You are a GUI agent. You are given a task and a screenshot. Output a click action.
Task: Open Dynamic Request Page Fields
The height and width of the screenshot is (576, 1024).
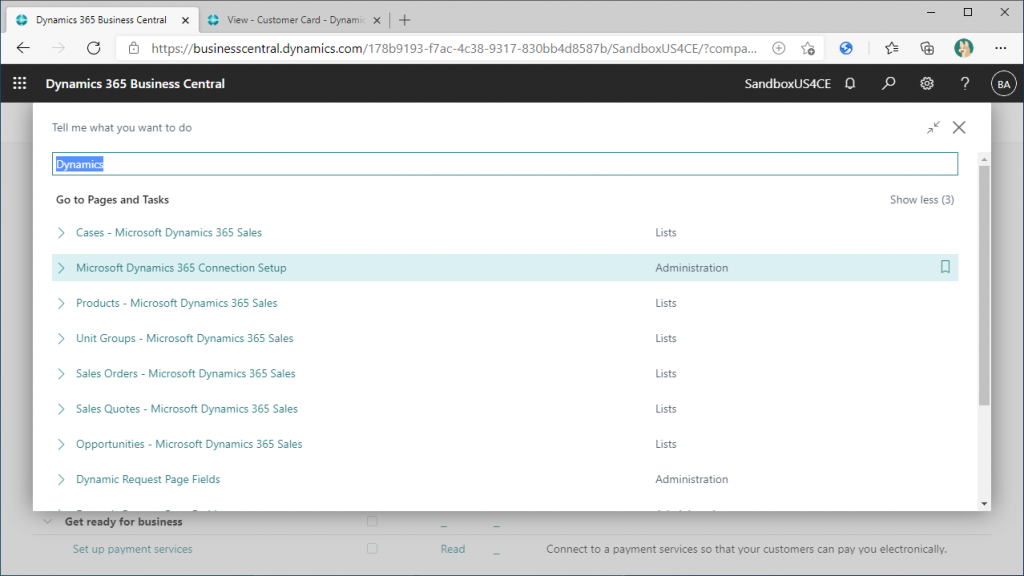(148, 479)
